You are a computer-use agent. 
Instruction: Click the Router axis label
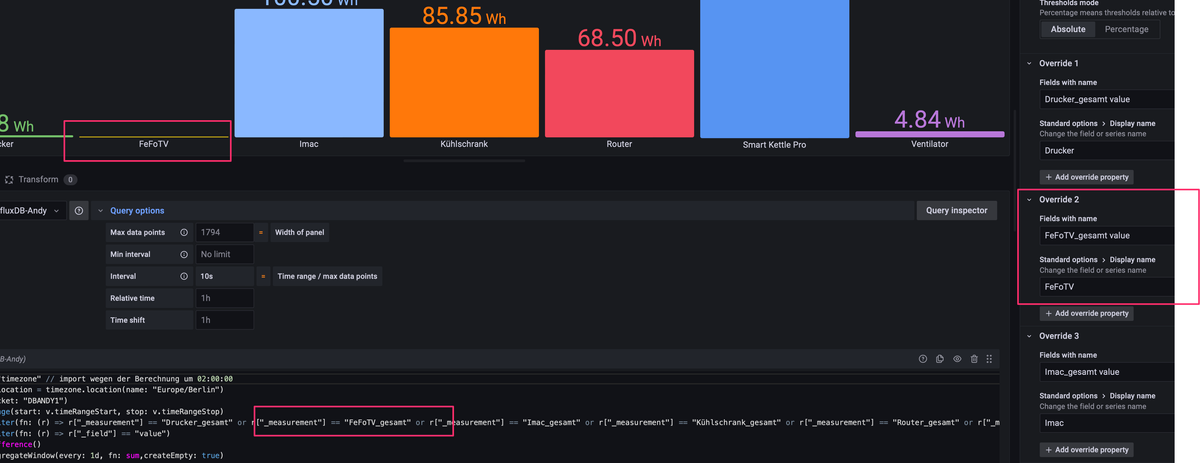pyautogui.click(x=619, y=145)
